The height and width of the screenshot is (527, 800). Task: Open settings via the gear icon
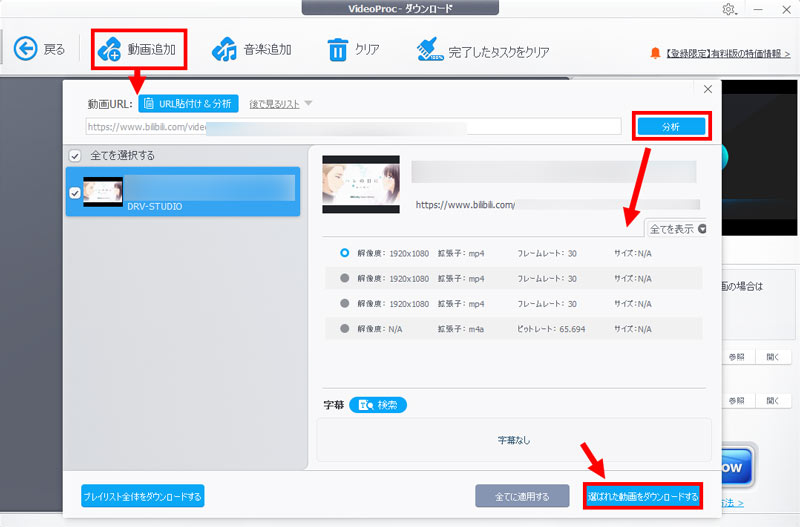[x=728, y=9]
